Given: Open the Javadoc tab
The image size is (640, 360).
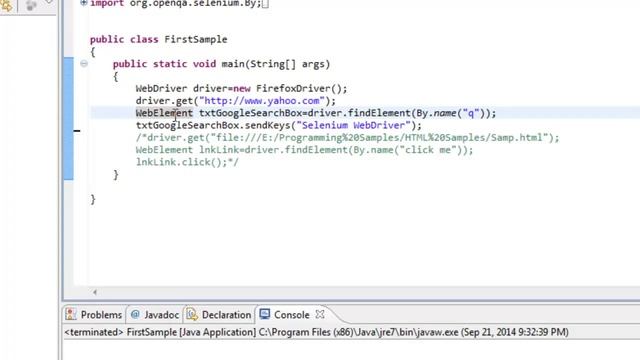Looking at the screenshot, I should click(x=155, y=315).
